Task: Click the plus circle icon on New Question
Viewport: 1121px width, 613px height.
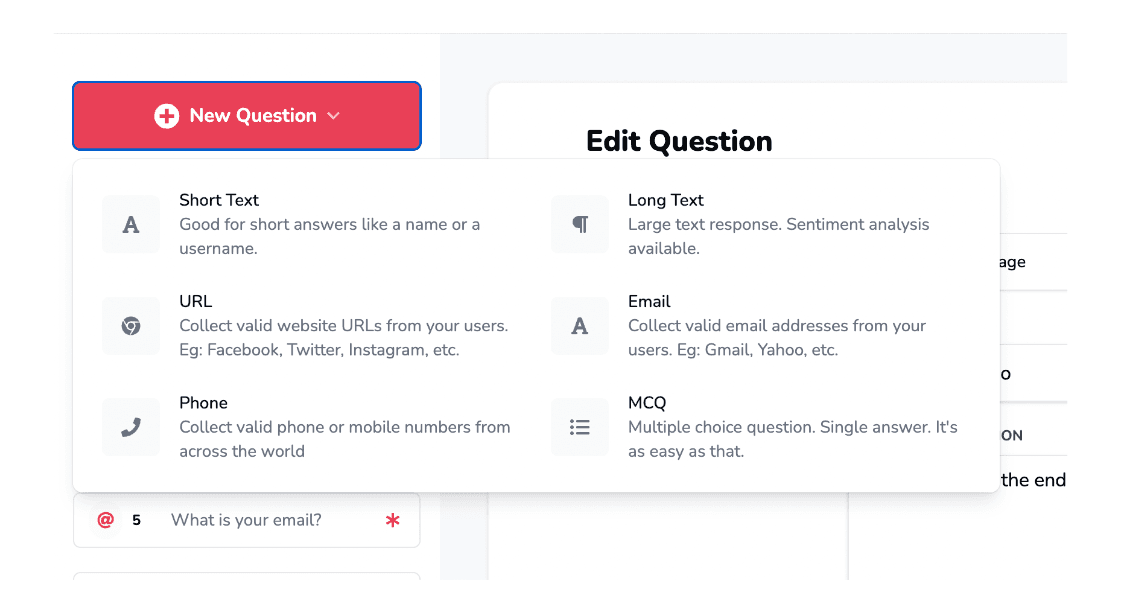Action: (x=167, y=116)
